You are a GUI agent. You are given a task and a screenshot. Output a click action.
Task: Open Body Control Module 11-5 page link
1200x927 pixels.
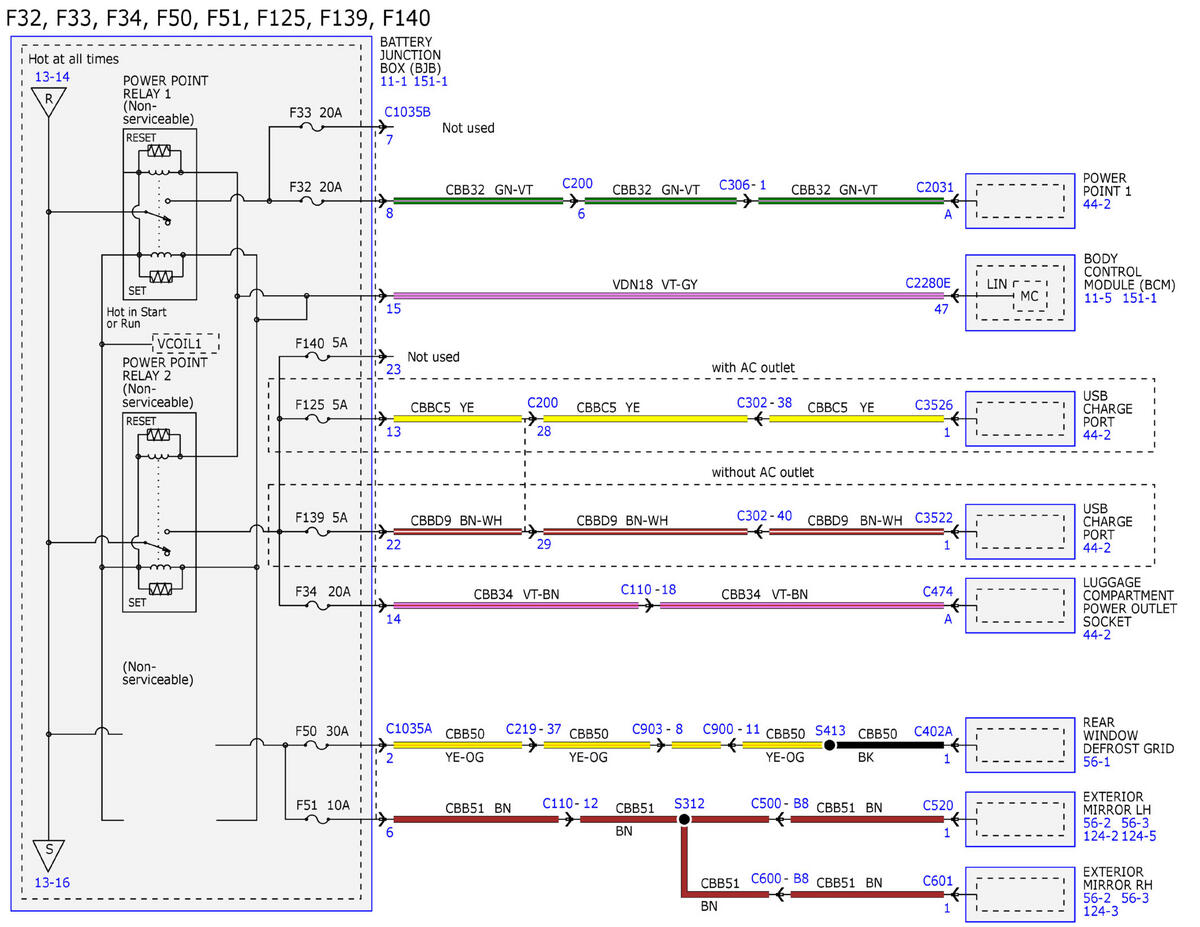click(1098, 298)
